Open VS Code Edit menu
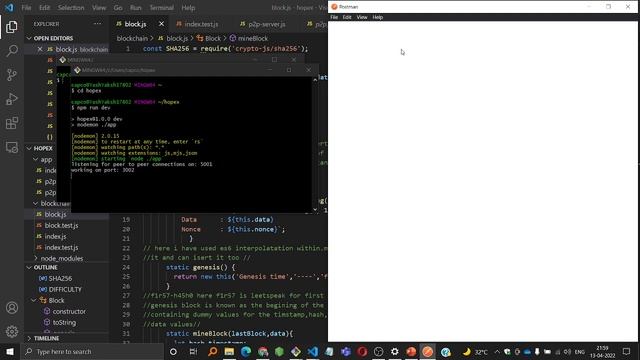The width and height of the screenshot is (640, 360). pyautogui.click(x=44, y=8)
